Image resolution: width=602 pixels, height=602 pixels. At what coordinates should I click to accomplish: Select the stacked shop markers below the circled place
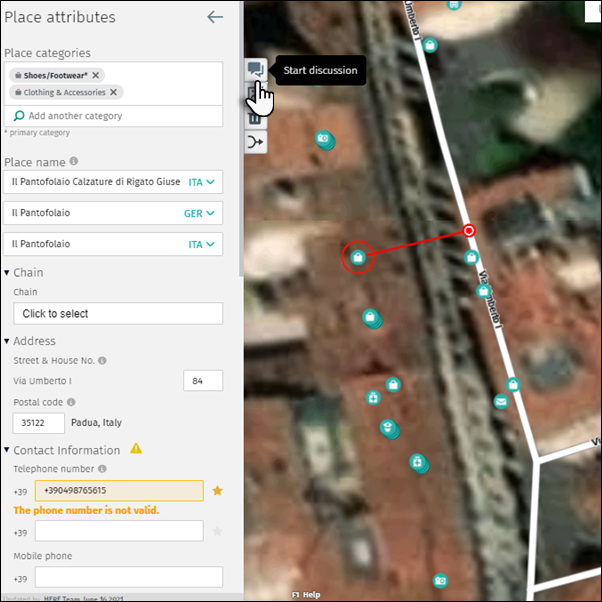click(x=371, y=318)
